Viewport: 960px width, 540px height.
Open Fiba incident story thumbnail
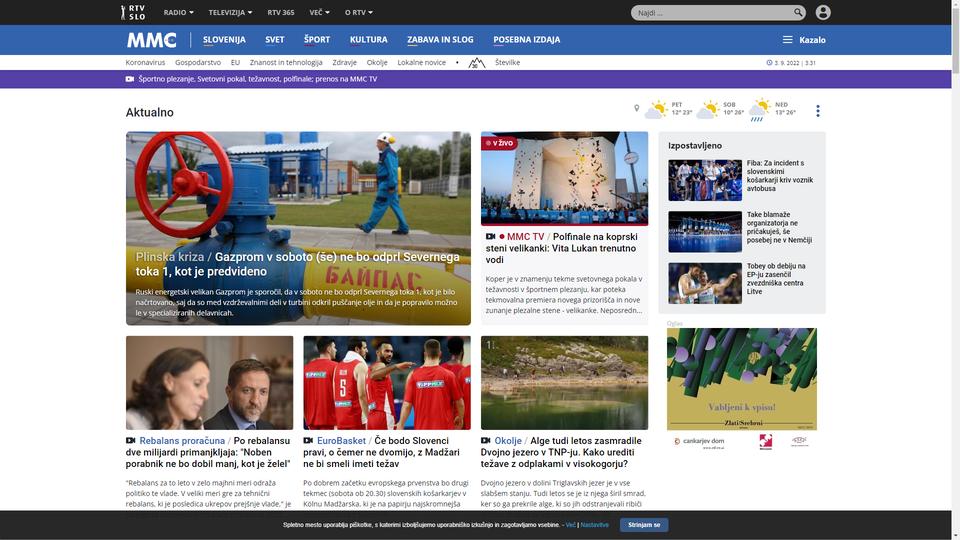(705, 180)
